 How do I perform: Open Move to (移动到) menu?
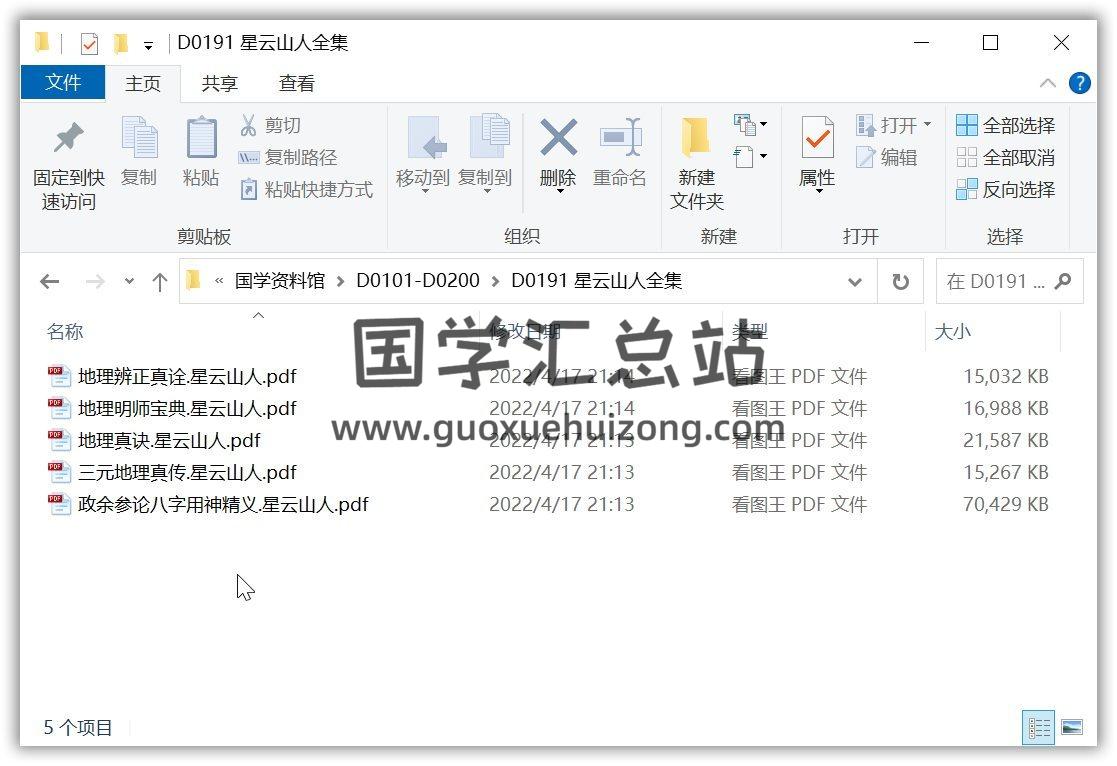[423, 154]
